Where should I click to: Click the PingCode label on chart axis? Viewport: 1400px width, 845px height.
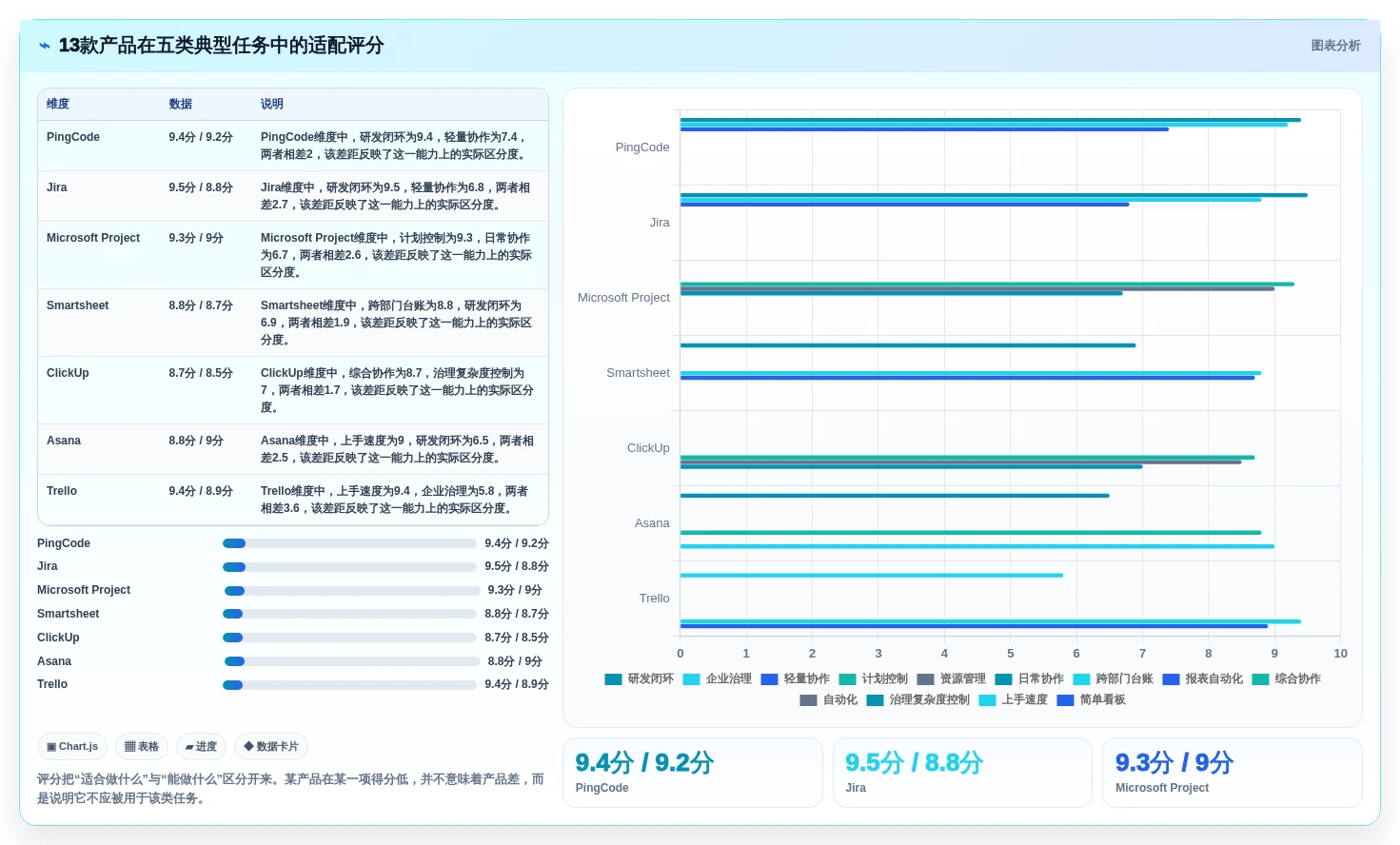pyautogui.click(x=642, y=147)
